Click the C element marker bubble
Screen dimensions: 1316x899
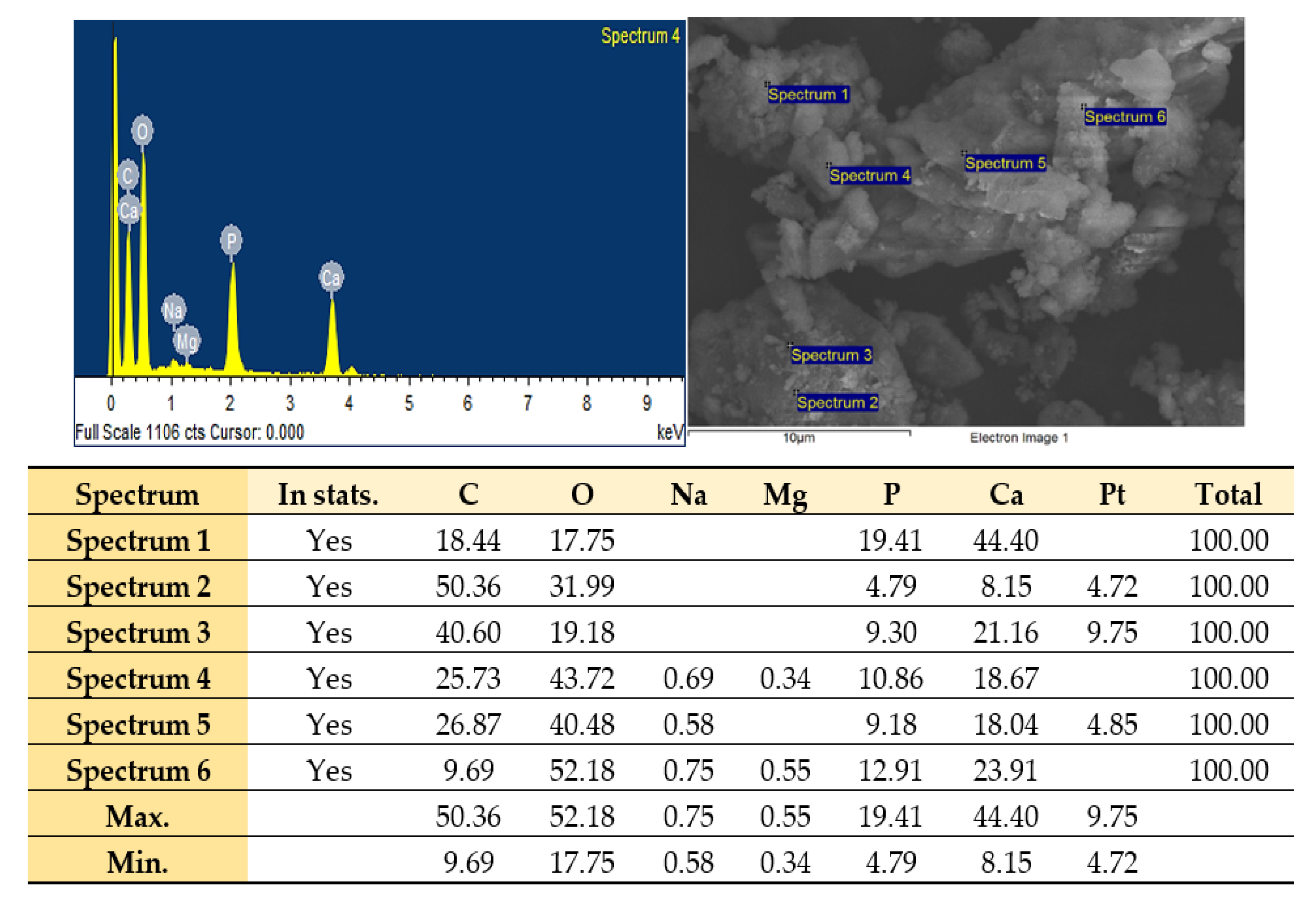pyautogui.click(x=128, y=174)
